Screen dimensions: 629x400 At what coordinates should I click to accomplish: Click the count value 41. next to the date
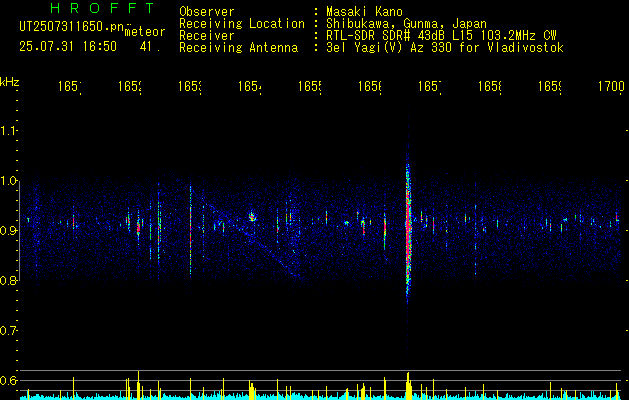pos(150,47)
